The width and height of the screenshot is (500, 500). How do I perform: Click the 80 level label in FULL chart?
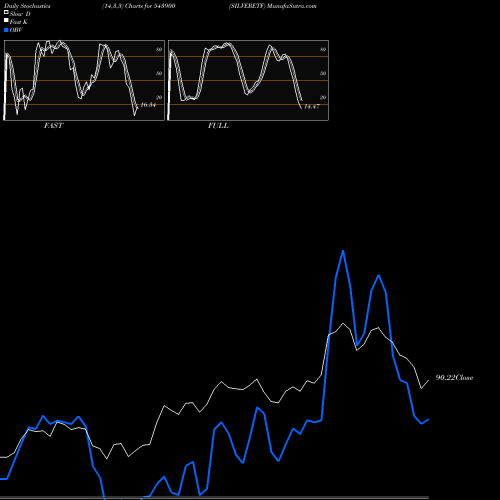pyautogui.click(x=323, y=49)
